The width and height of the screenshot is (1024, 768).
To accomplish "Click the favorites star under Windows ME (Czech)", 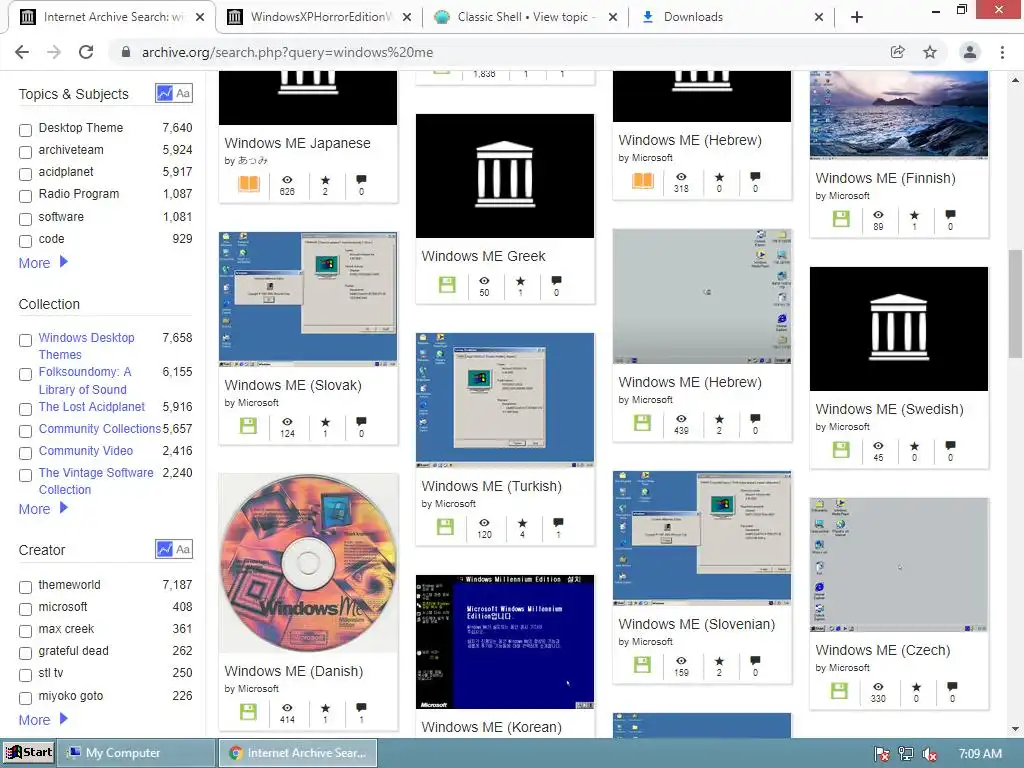I will tap(916, 687).
